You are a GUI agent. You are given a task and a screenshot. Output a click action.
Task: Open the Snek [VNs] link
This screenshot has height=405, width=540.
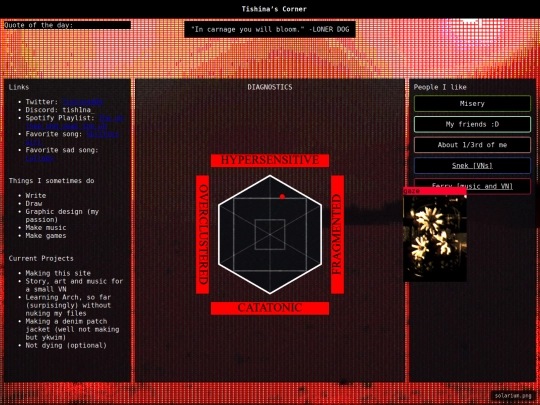pyautogui.click(x=472, y=166)
